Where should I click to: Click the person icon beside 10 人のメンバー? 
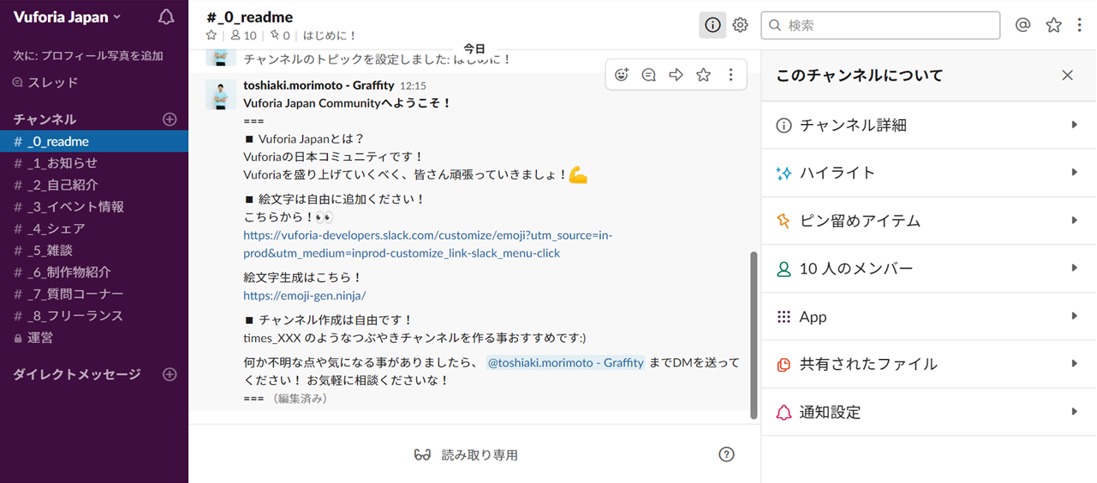click(x=784, y=269)
